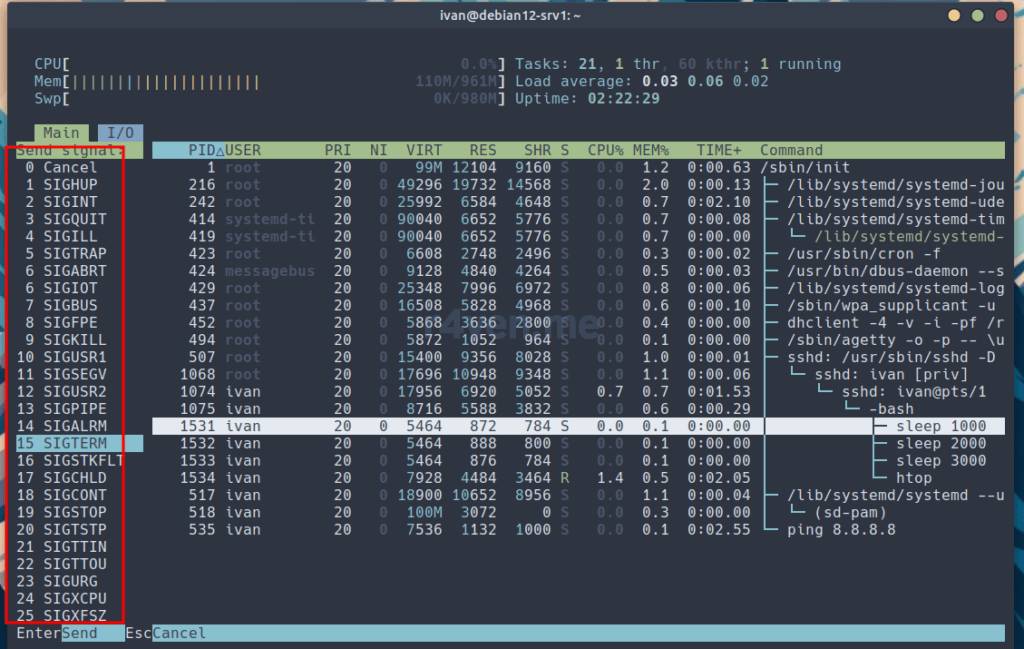
Task: Click Cancel in the bottom bar
Action: tap(179, 633)
